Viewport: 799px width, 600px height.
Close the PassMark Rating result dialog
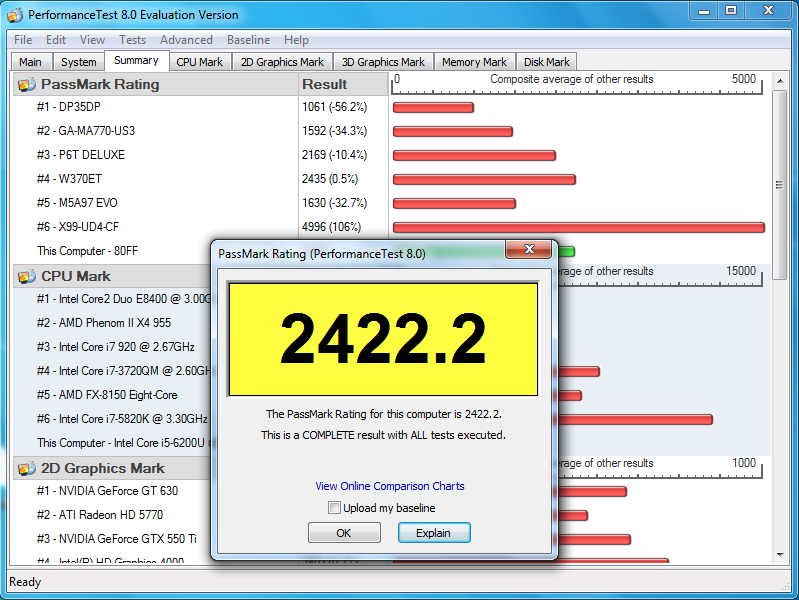pyautogui.click(x=529, y=250)
